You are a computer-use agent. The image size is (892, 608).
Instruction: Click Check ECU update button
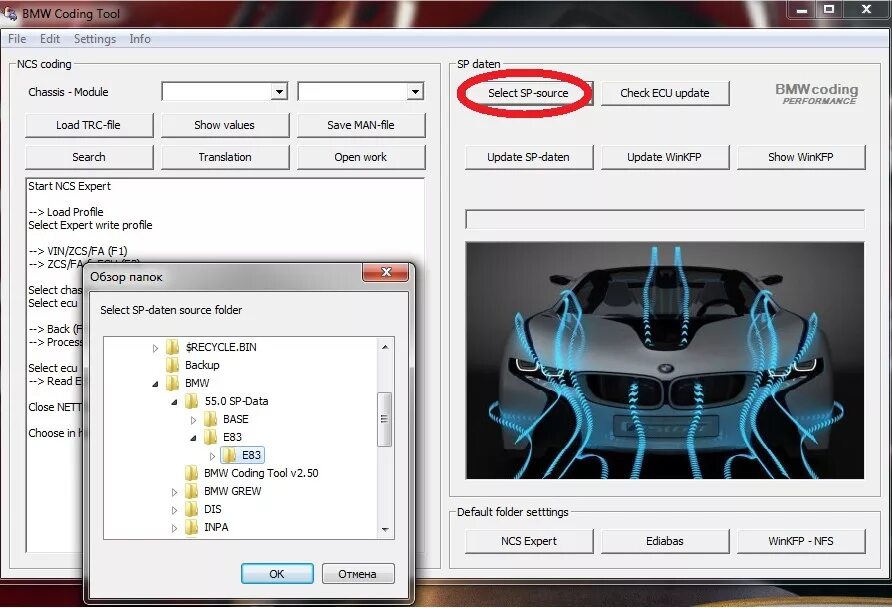(x=664, y=93)
